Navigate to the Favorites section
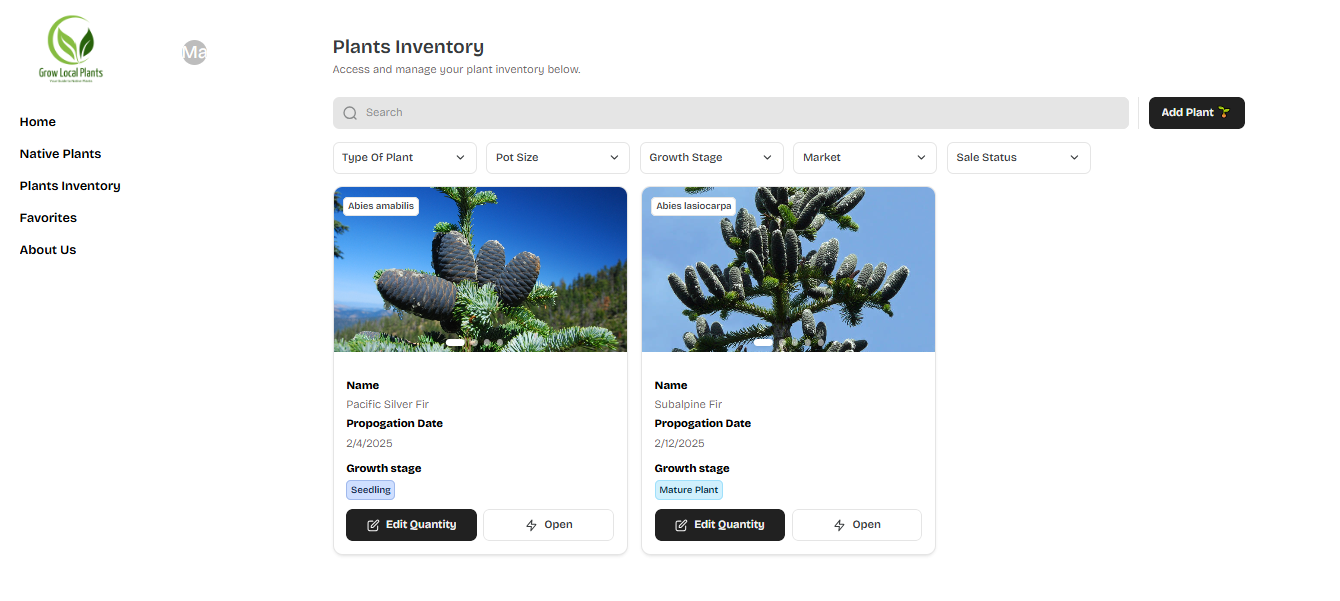1340x601 pixels. pyautogui.click(x=47, y=217)
